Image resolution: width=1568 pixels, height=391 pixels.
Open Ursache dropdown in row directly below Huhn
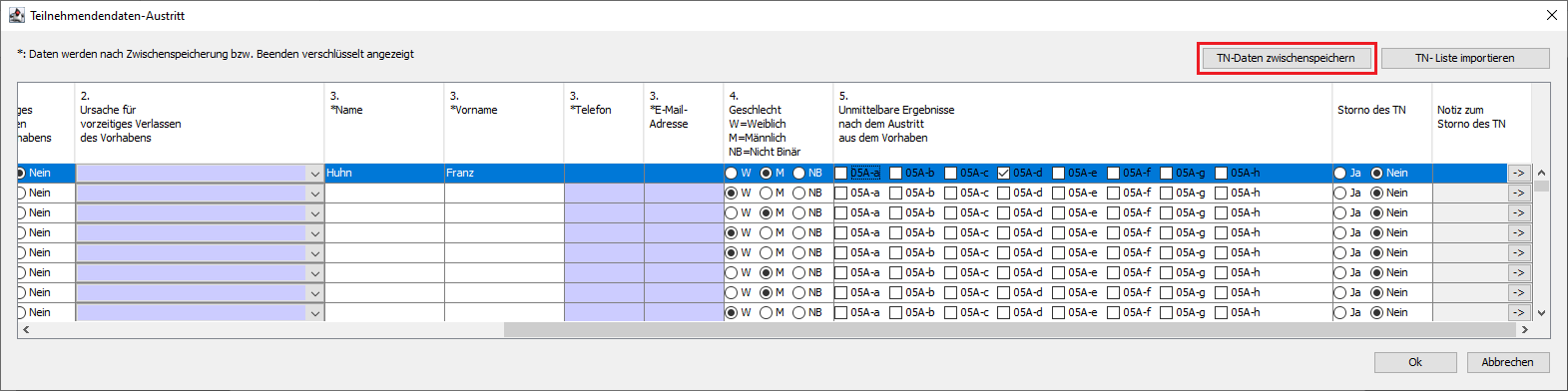[x=314, y=194]
